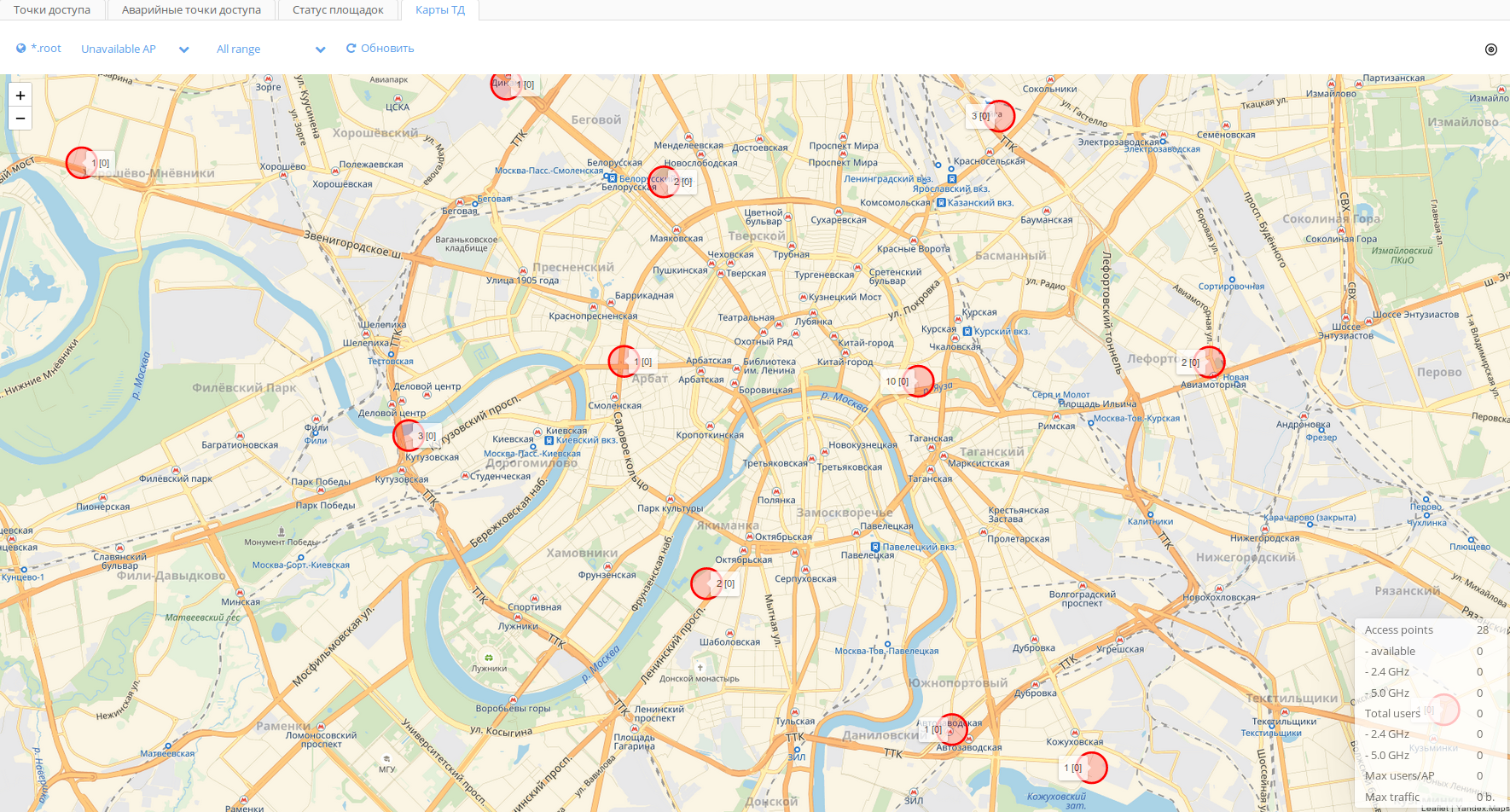Open the Точки доступа tab
Viewport: 1510px width, 812px height.
(52, 10)
